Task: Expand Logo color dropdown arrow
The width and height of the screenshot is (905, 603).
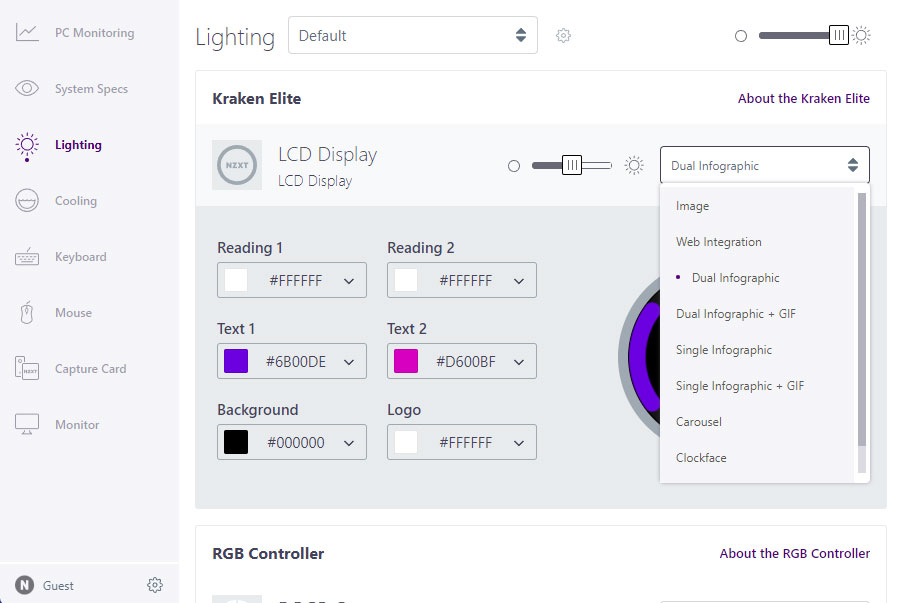Action: coord(519,443)
